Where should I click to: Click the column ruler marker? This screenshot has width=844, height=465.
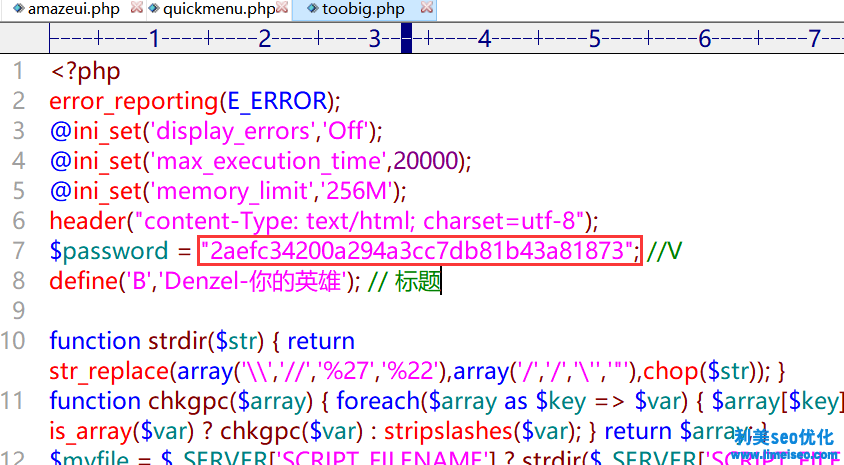click(x=406, y=39)
